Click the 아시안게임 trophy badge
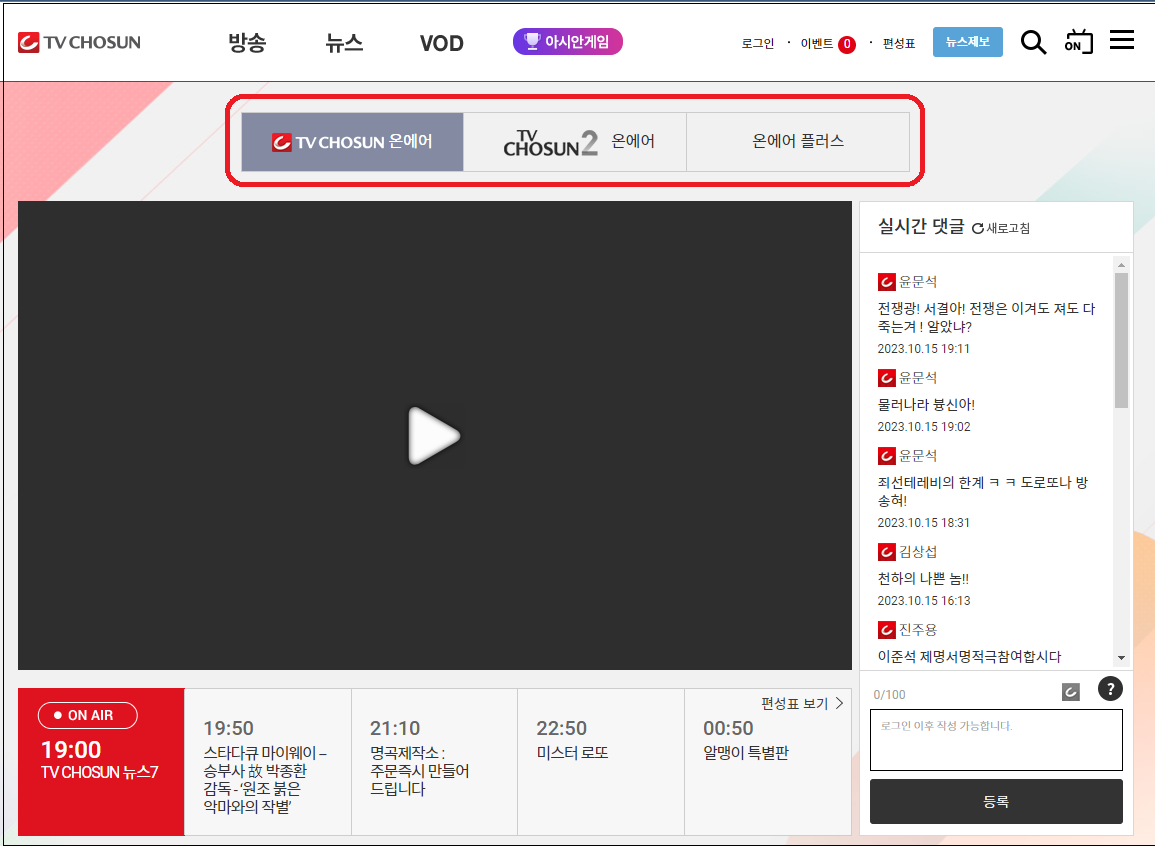This screenshot has height=846, width=1155. [567, 42]
